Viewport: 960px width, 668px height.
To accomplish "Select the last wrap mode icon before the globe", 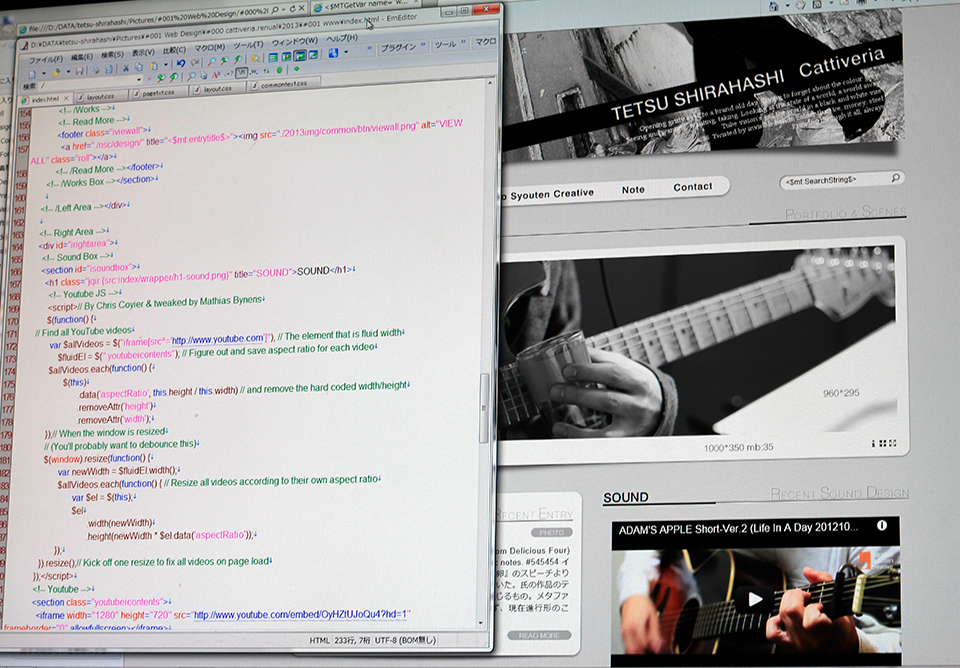I will pyautogui.click(x=313, y=54).
